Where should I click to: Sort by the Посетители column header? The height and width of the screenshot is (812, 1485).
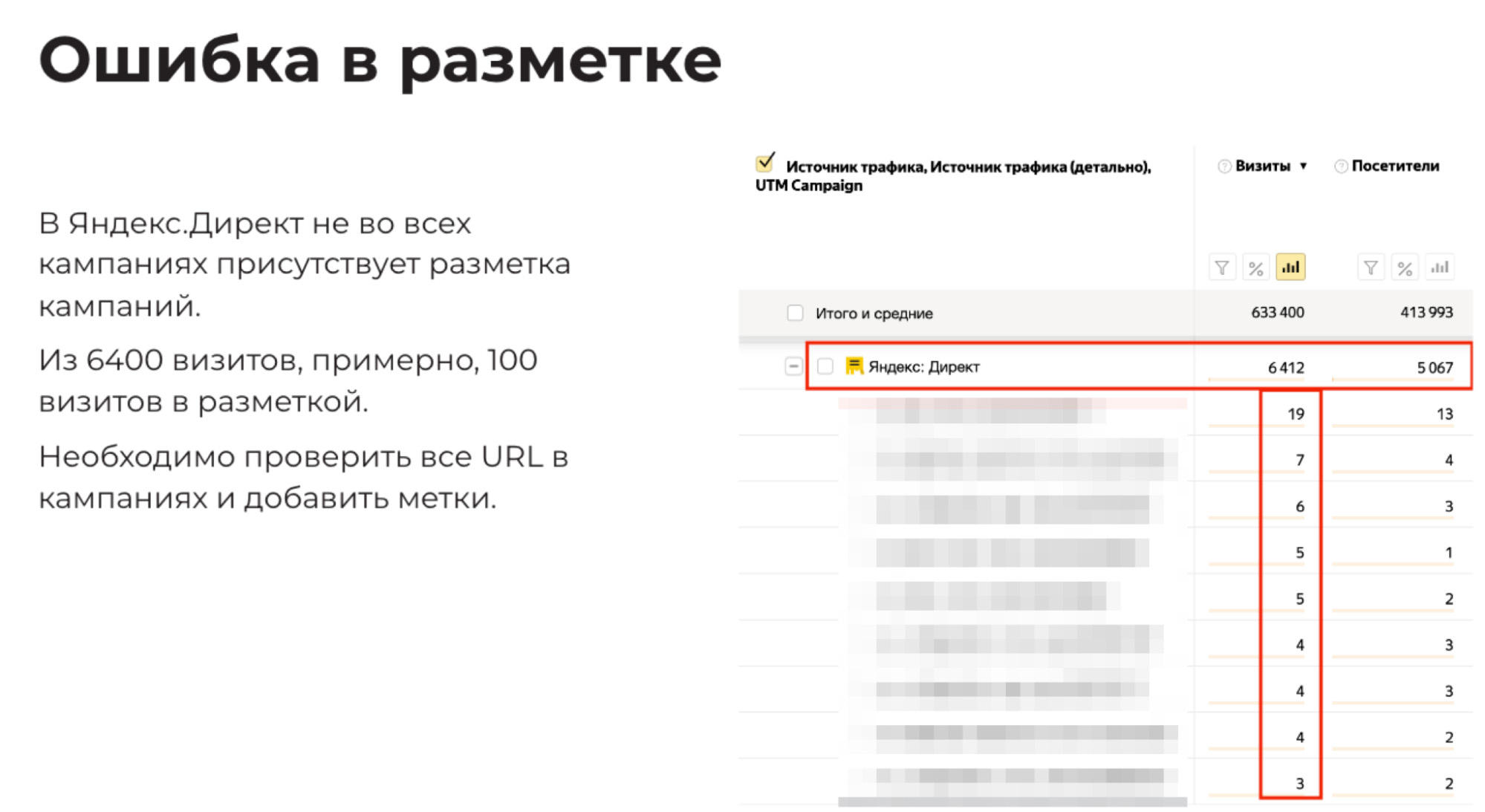click(x=1395, y=166)
